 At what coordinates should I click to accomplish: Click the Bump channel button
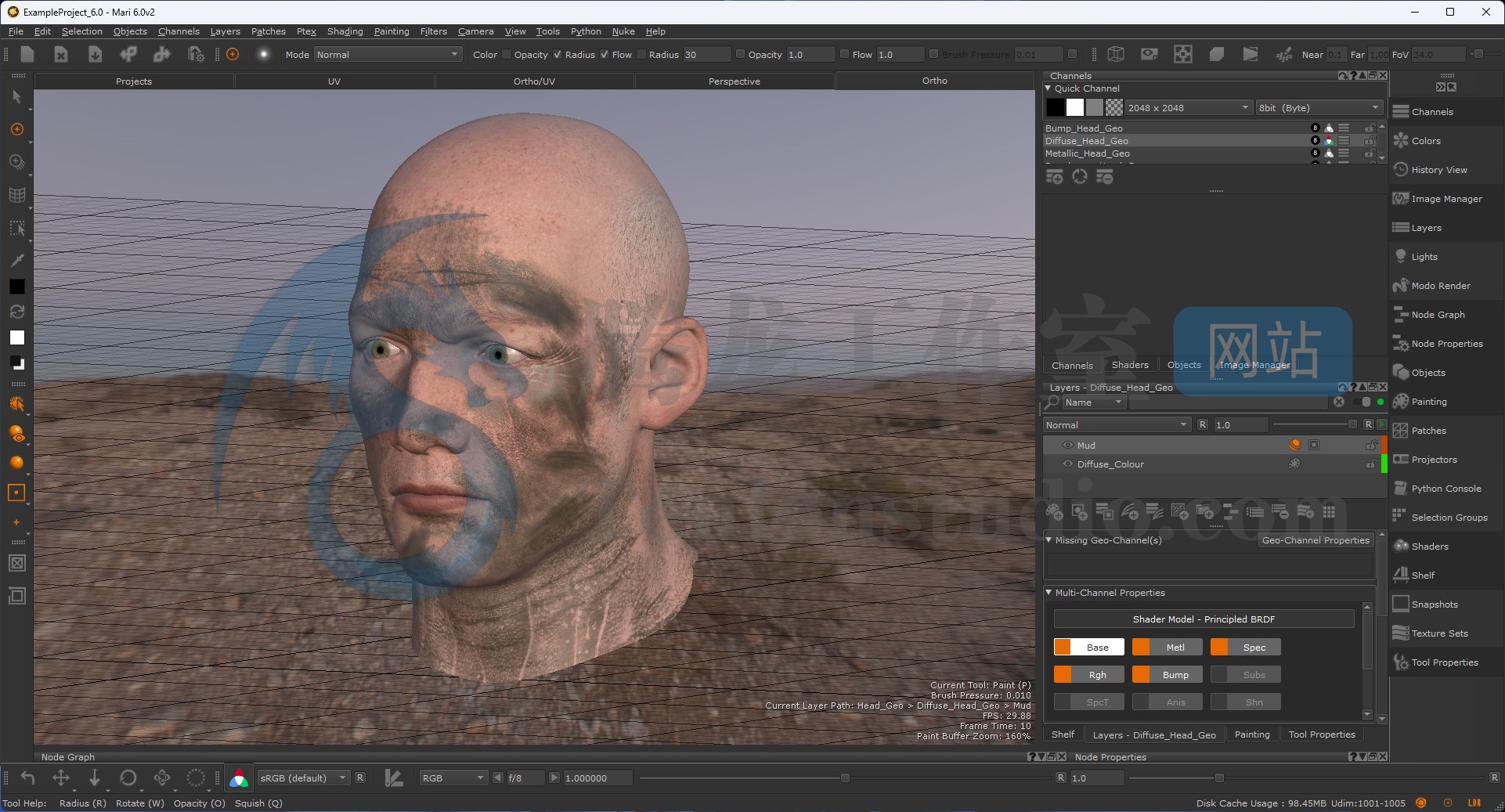1168,674
